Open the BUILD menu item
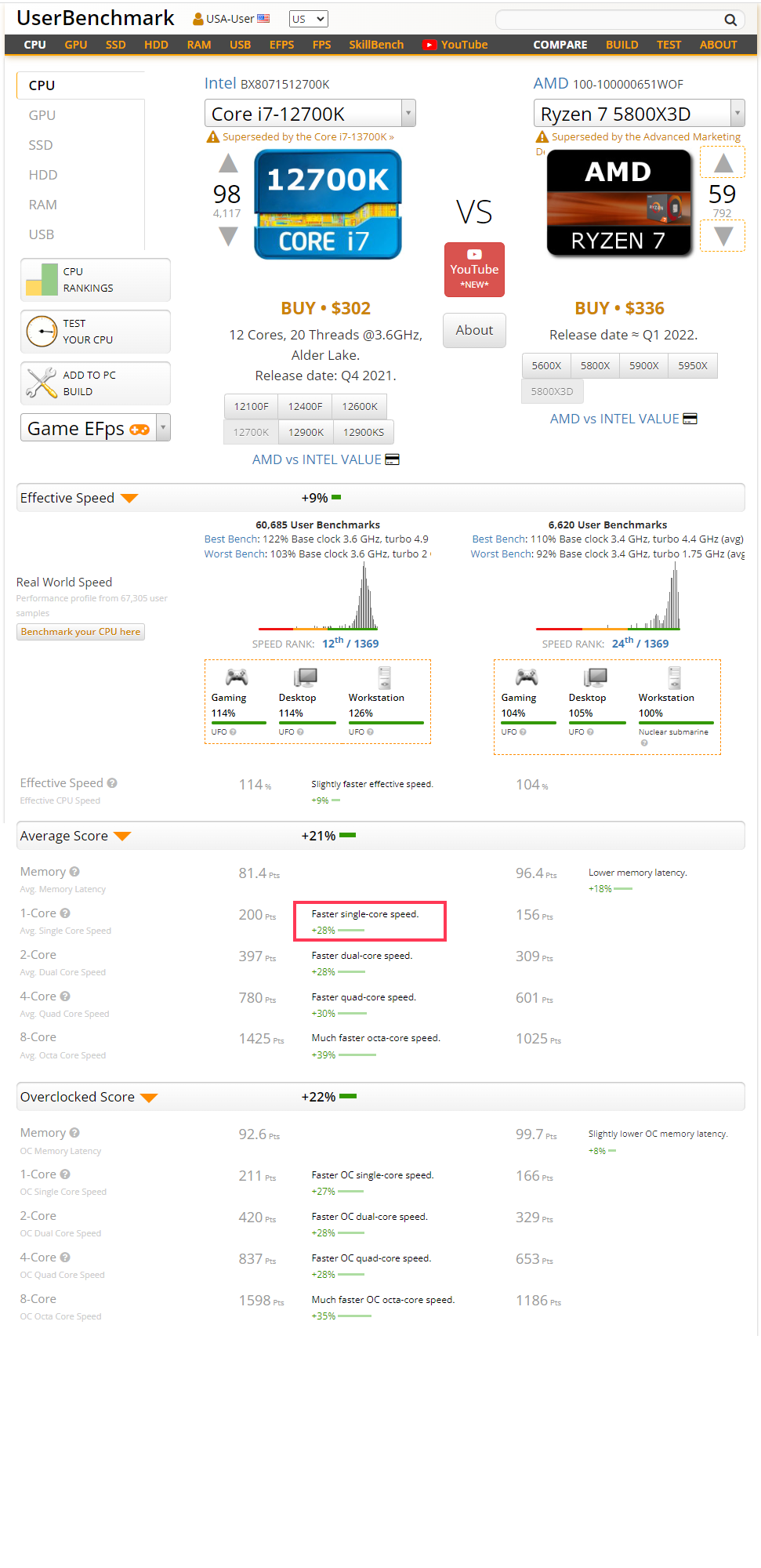The image size is (761, 1568). pos(622,45)
